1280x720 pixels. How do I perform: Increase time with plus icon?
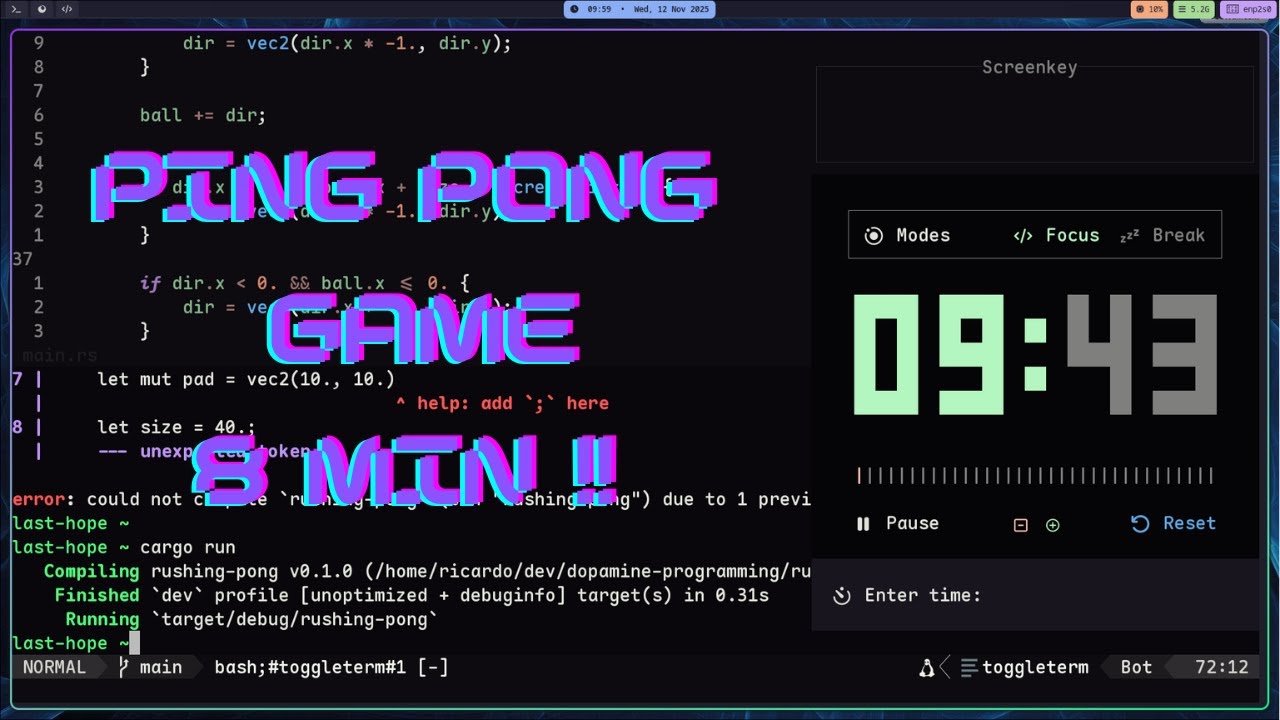(1053, 525)
